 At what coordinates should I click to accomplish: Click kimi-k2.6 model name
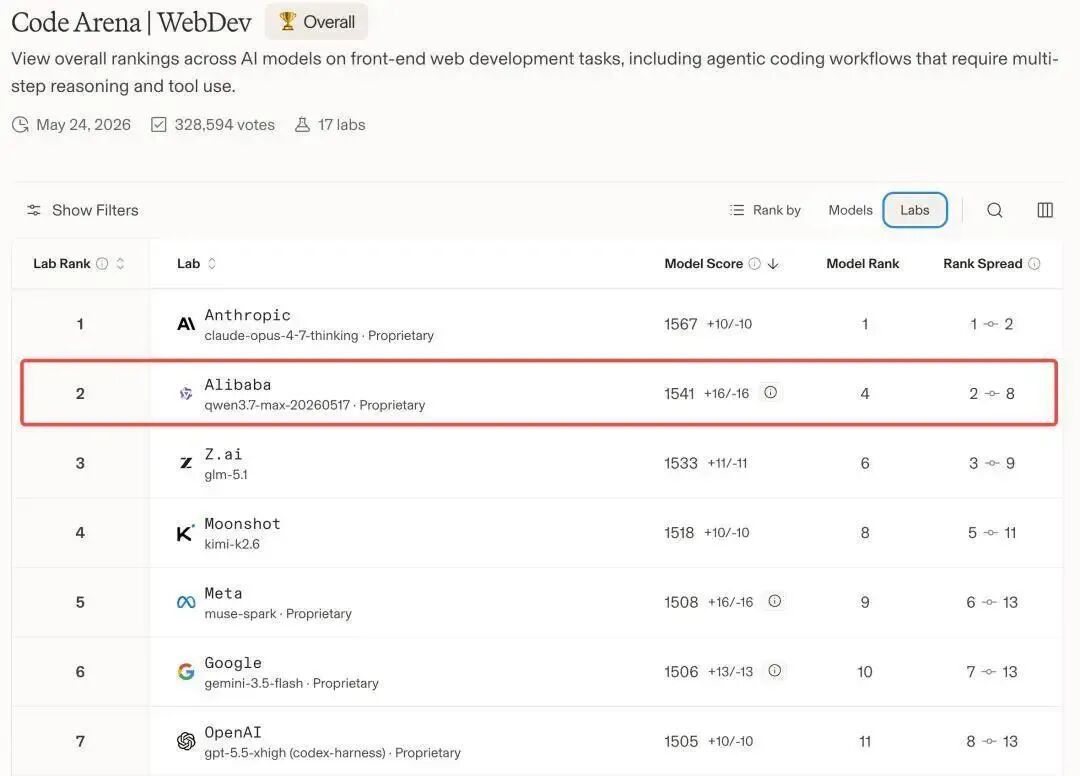[232, 544]
